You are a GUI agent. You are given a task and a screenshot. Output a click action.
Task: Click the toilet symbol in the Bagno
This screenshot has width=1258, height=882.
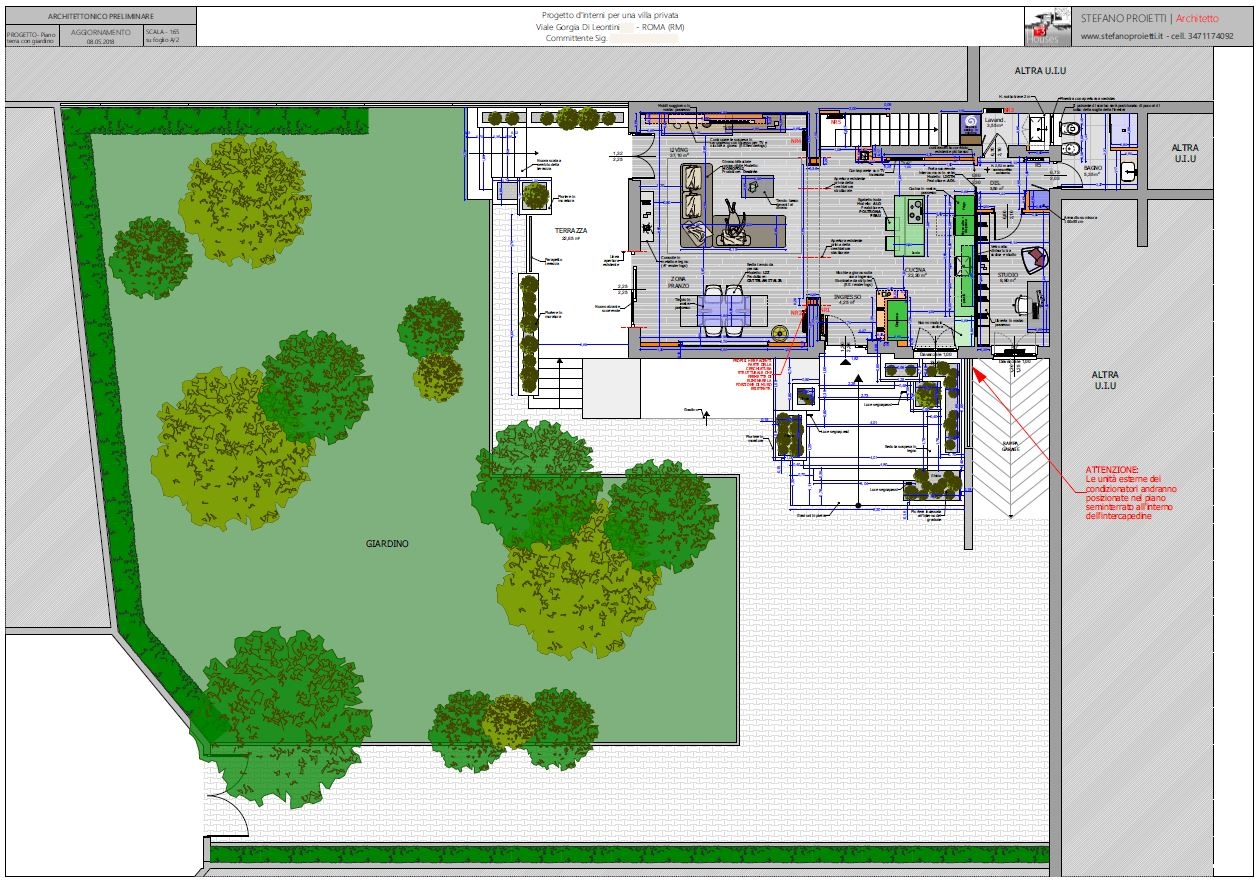[1072, 127]
